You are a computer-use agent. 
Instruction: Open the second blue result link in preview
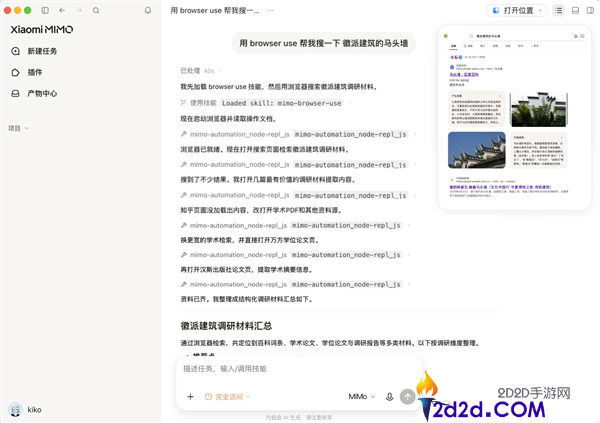pos(500,187)
